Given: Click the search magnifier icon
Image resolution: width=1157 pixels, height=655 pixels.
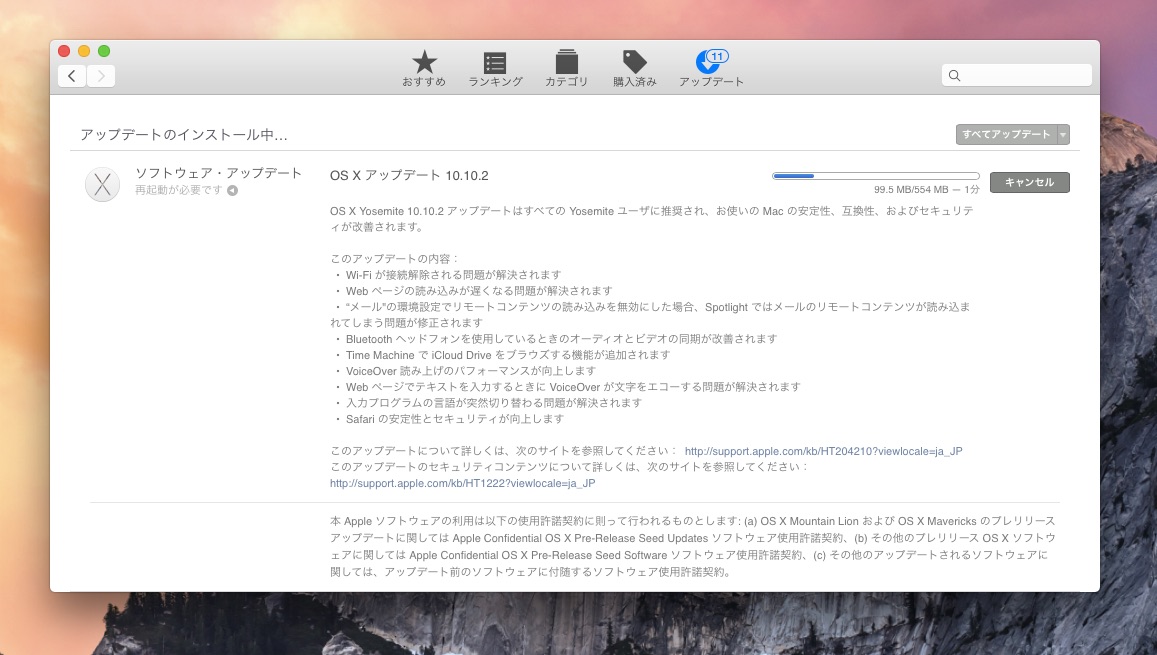Looking at the screenshot, I should (x=954, y=75).
